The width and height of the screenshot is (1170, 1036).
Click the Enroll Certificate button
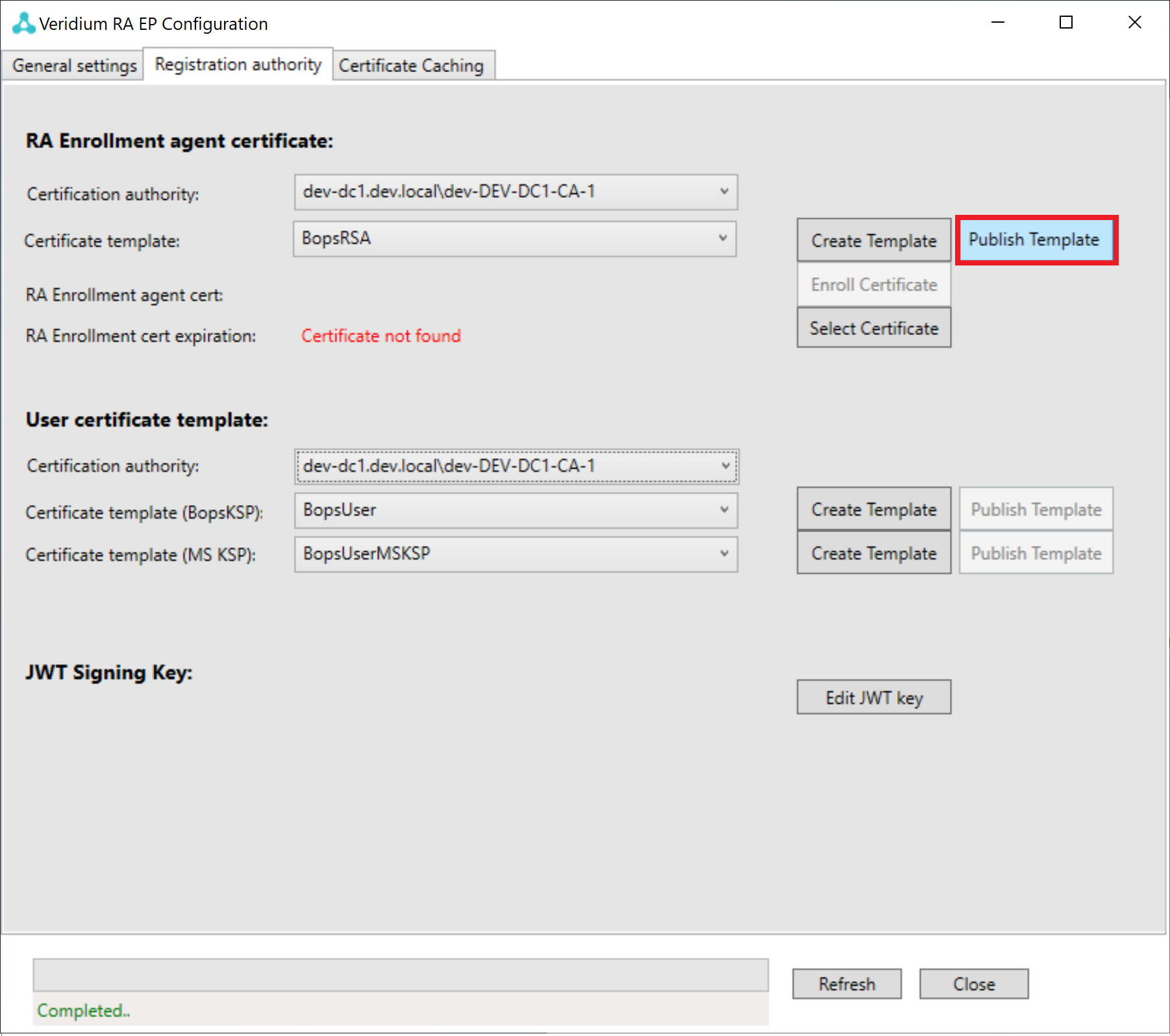tap(873, 285)
